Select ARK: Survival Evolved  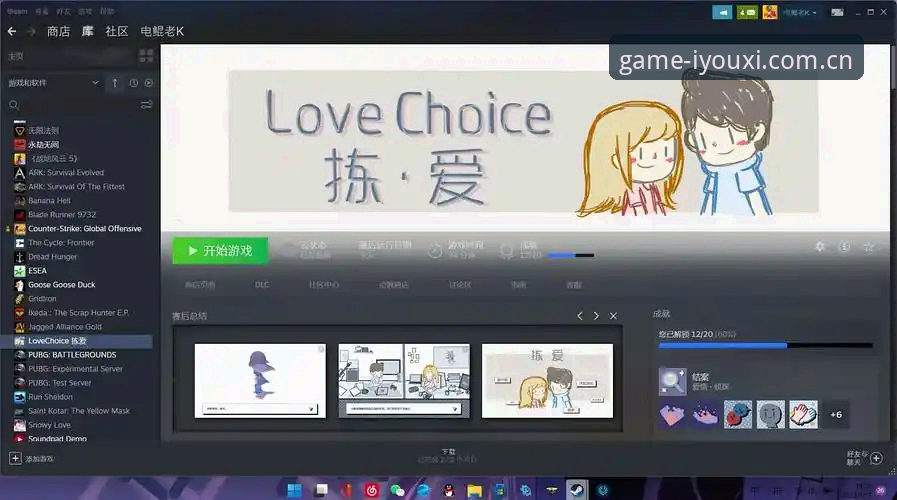pos(66,172)
